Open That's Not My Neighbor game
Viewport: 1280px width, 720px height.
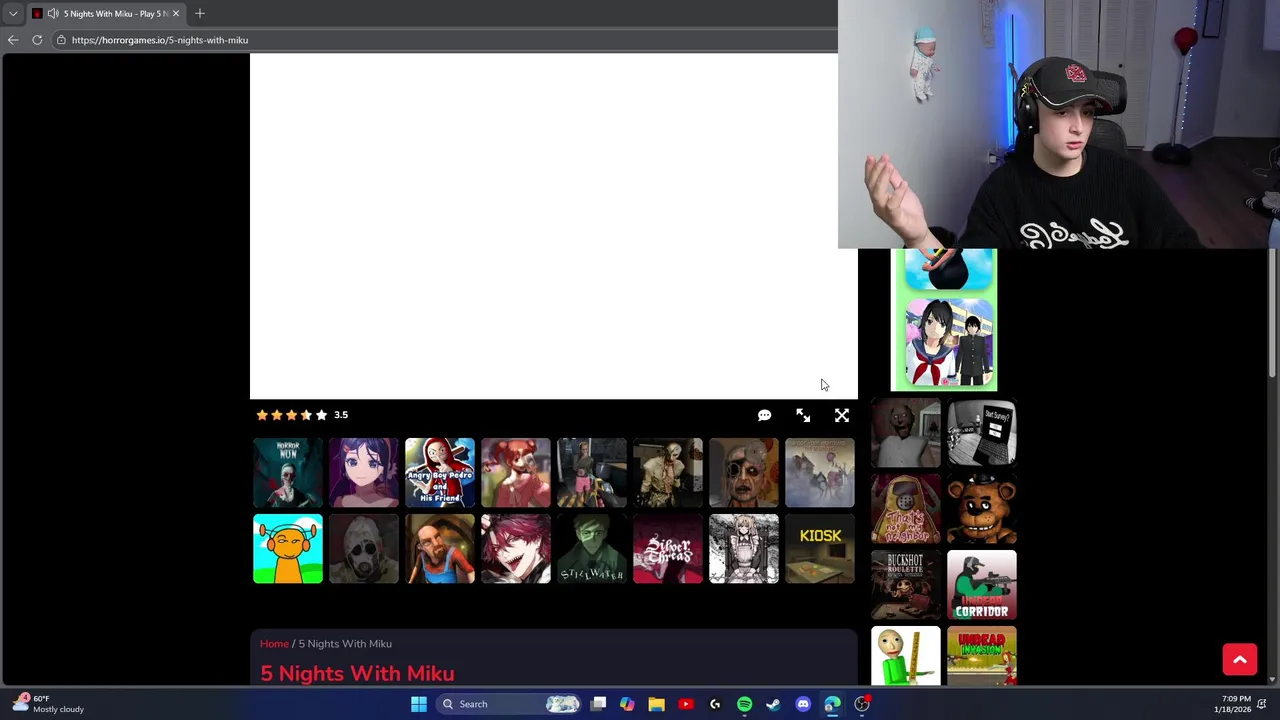906,509
